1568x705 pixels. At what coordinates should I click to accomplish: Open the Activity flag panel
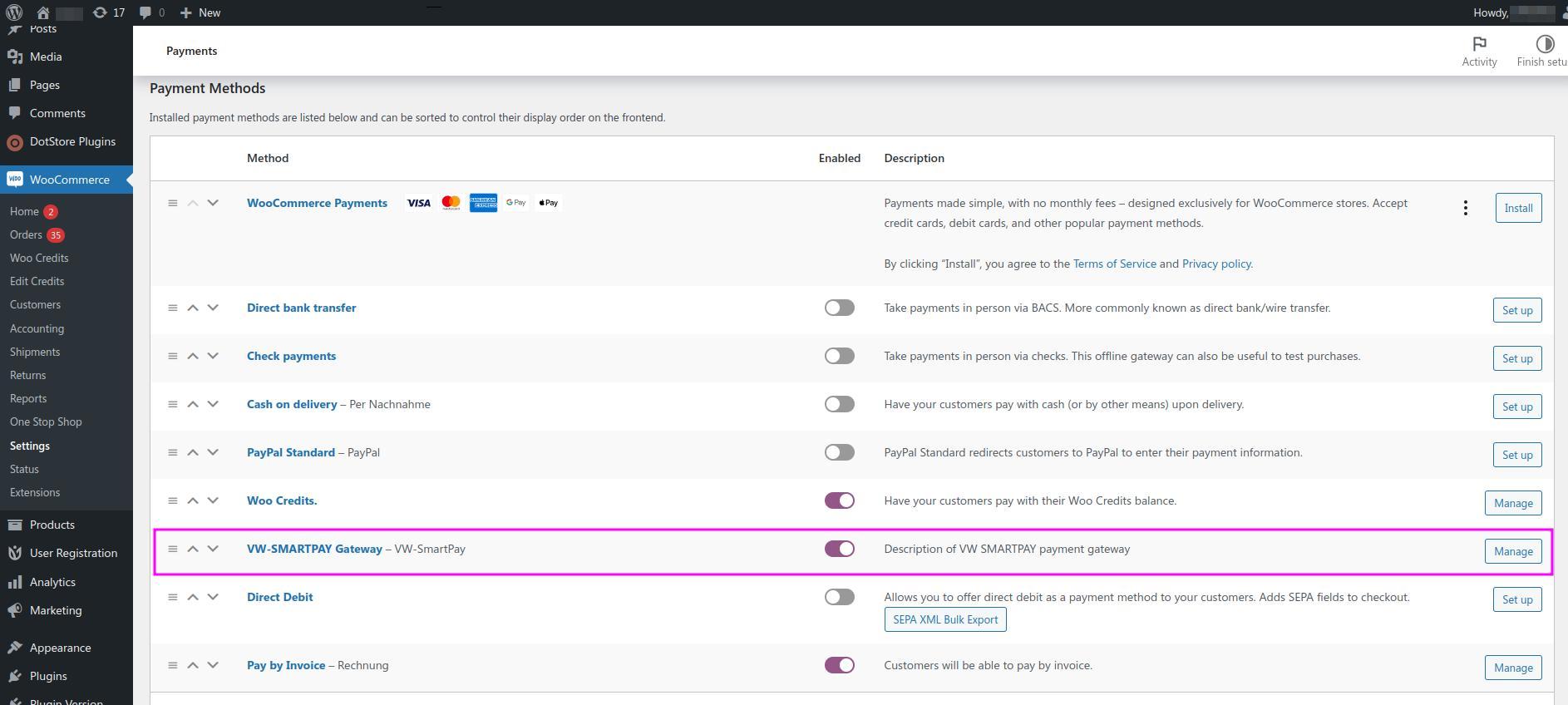1479,52
